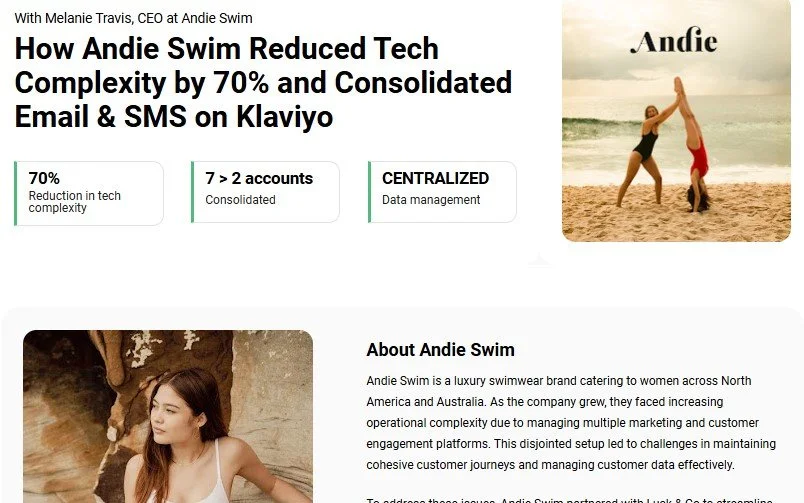804x503 pixels.
Task: Click the small triangle pointer below the hero section
Action: pos(539,259)
